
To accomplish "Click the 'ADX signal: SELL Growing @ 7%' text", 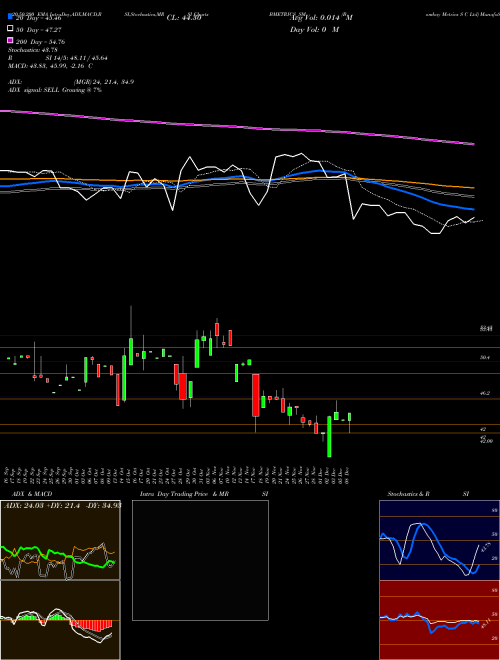I will click(55, 90).
